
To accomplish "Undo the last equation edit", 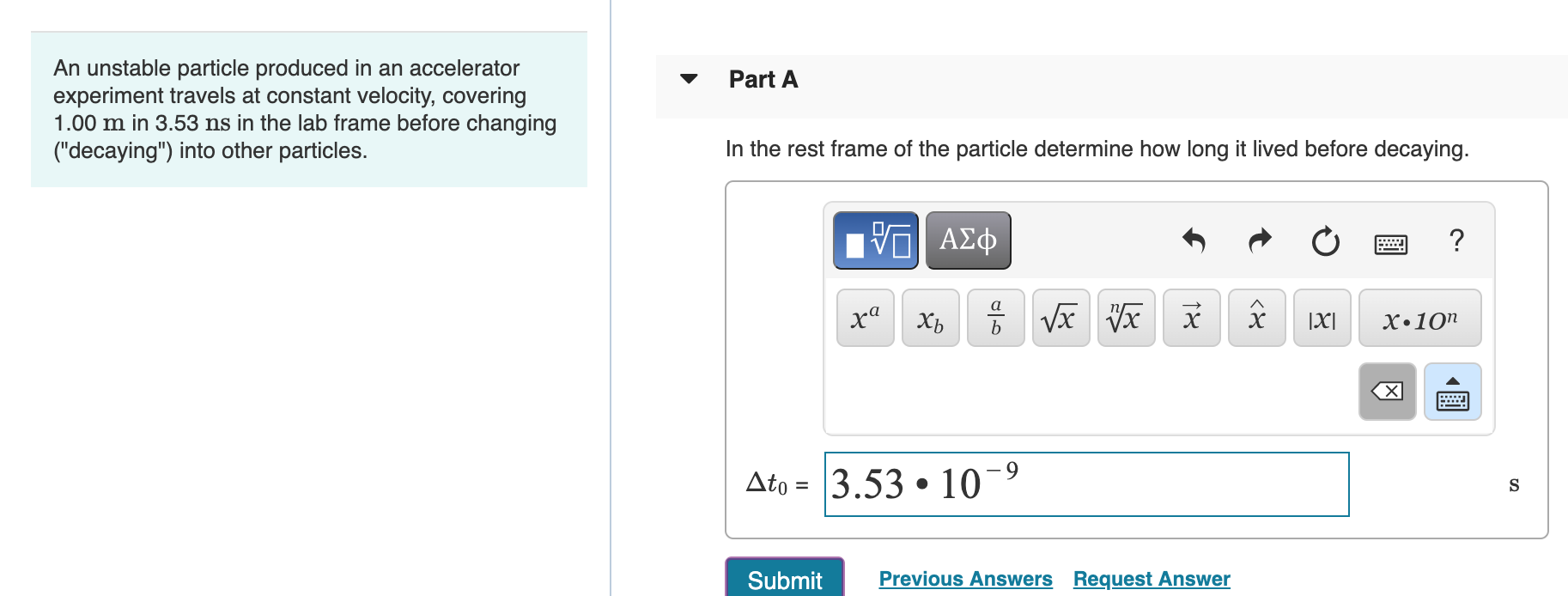I will point(1194,241).
